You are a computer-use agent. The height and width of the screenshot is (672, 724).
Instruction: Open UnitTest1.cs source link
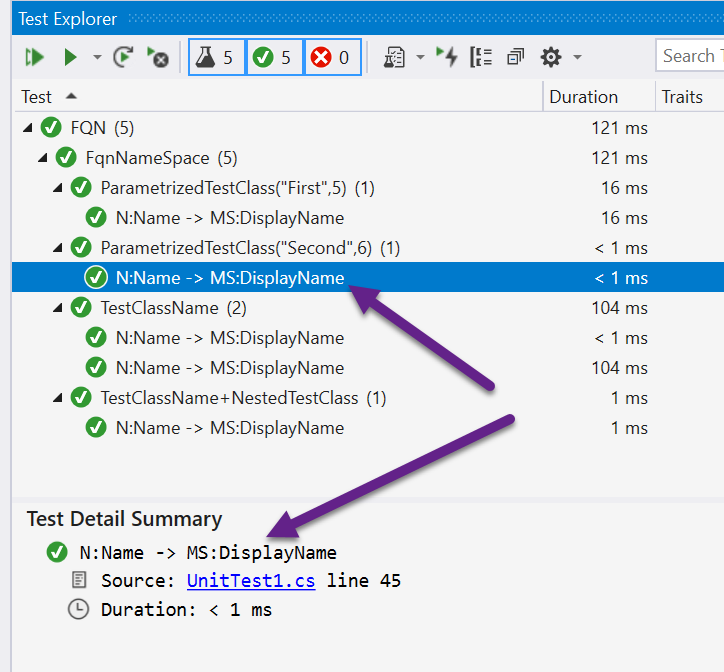coord(251,581)
